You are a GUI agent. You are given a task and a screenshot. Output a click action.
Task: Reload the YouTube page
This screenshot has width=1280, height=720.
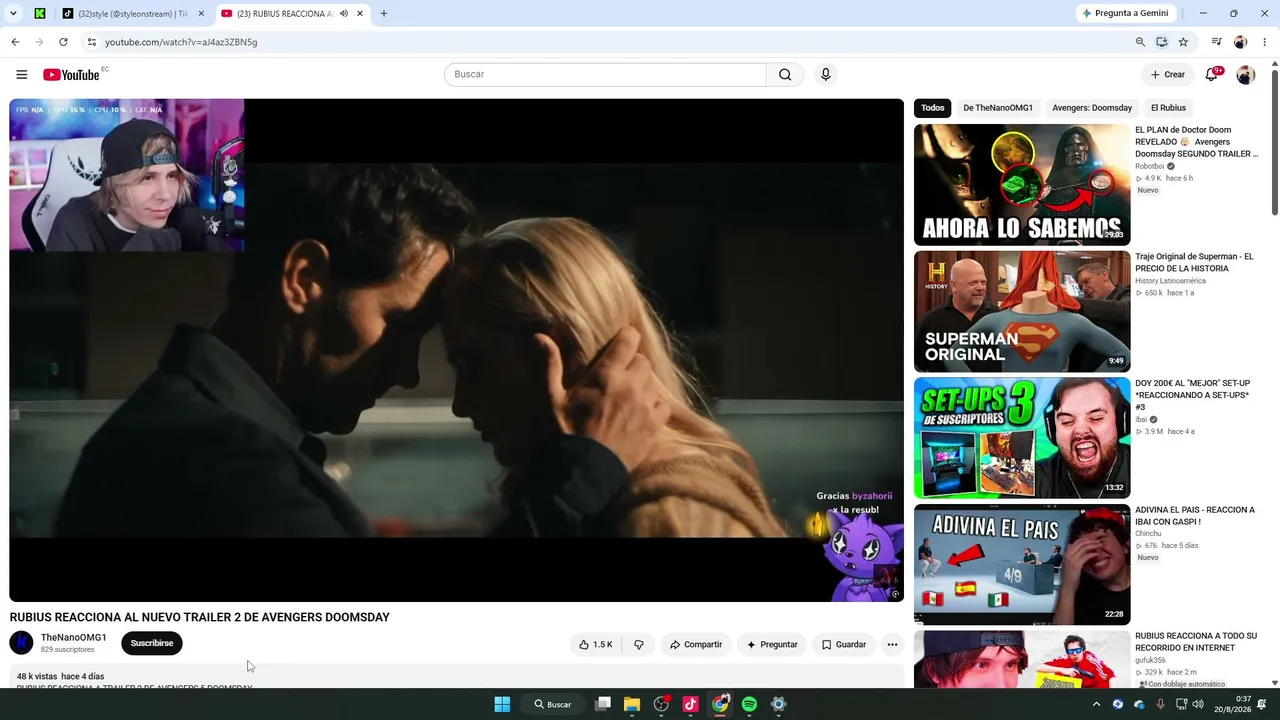[63, 42]
